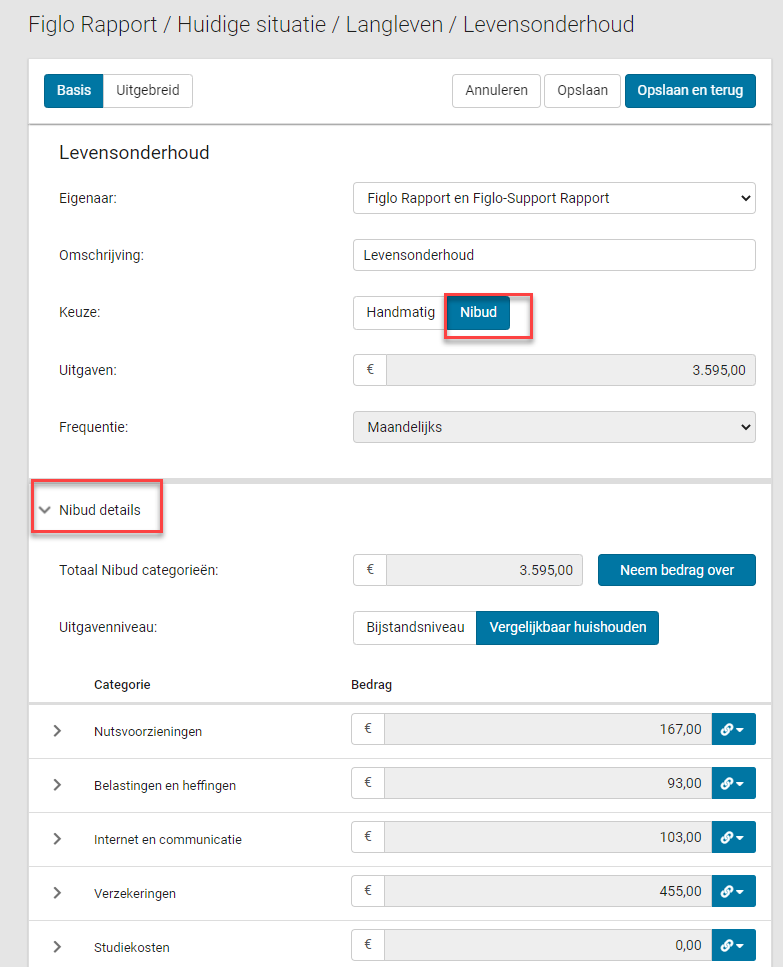Click link icon for Belastingen en heffingen
The height and width of the screenshot is (967, 783).
[x=733, y=784]
